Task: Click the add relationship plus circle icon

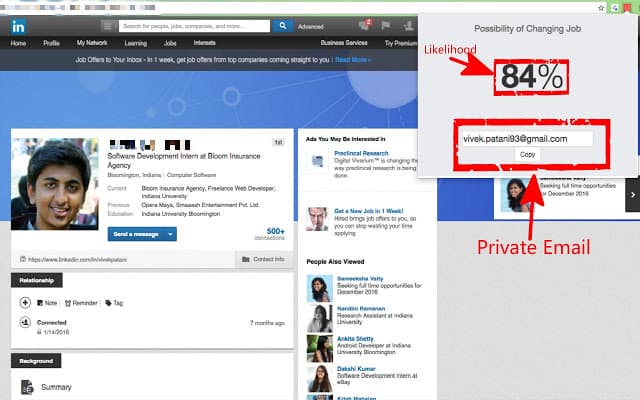Action: pos(25,302)
